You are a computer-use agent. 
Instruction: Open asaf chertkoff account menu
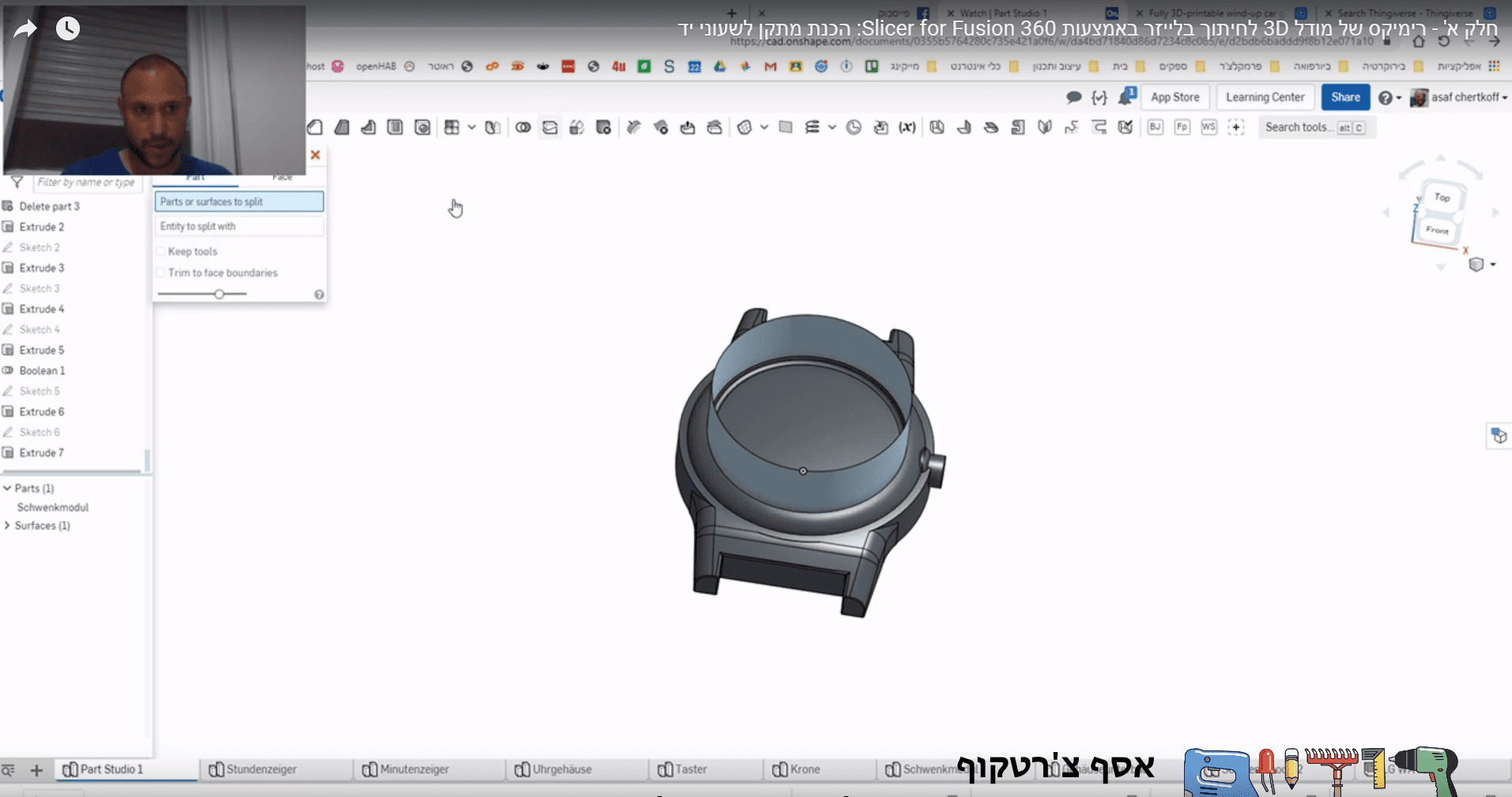(1459, 97)
